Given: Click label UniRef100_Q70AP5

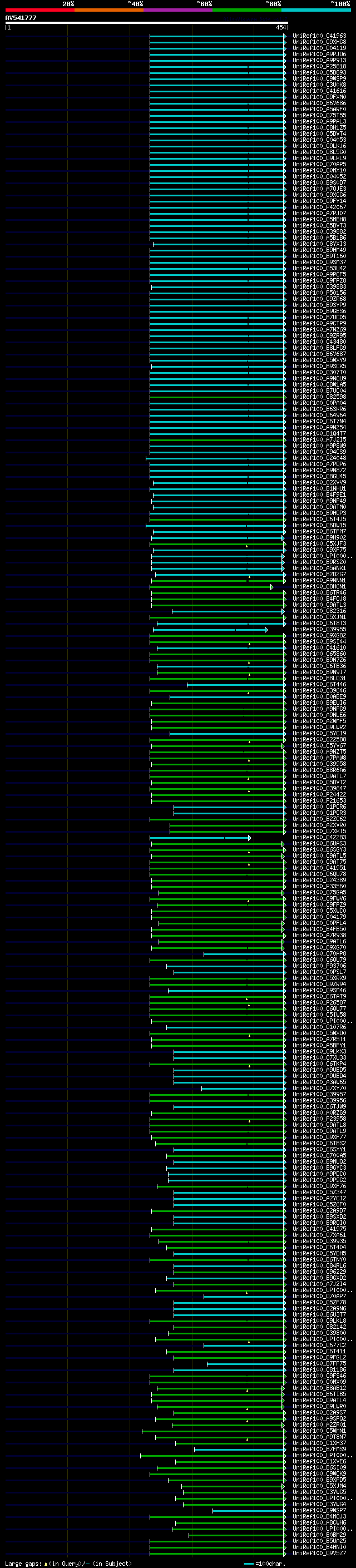Looking at the screenshot, I should (x=319, y=164).
